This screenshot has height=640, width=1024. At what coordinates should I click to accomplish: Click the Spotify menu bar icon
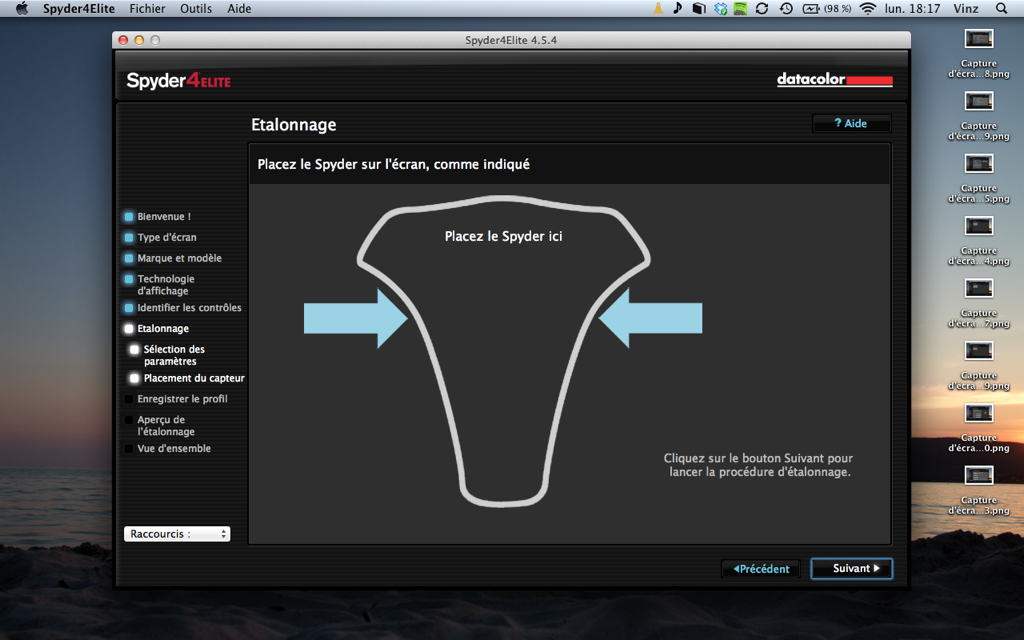(740, 8)
